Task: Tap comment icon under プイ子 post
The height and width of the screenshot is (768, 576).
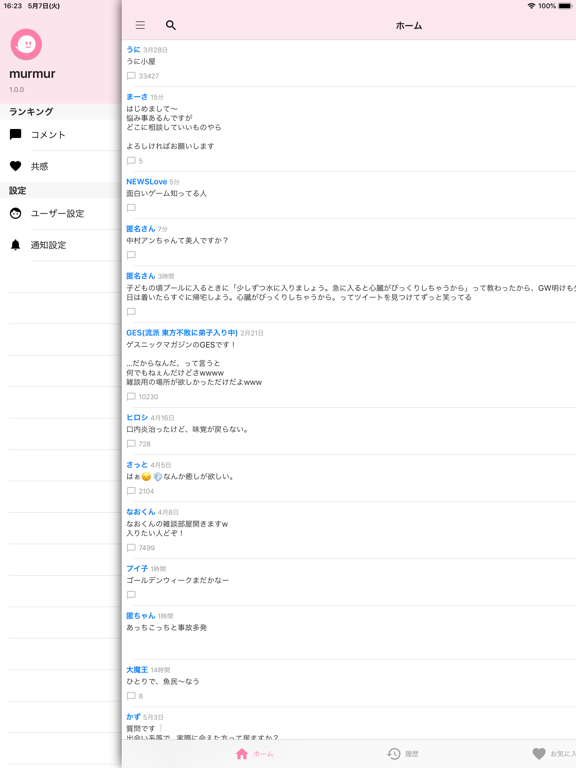Action: 131,595
